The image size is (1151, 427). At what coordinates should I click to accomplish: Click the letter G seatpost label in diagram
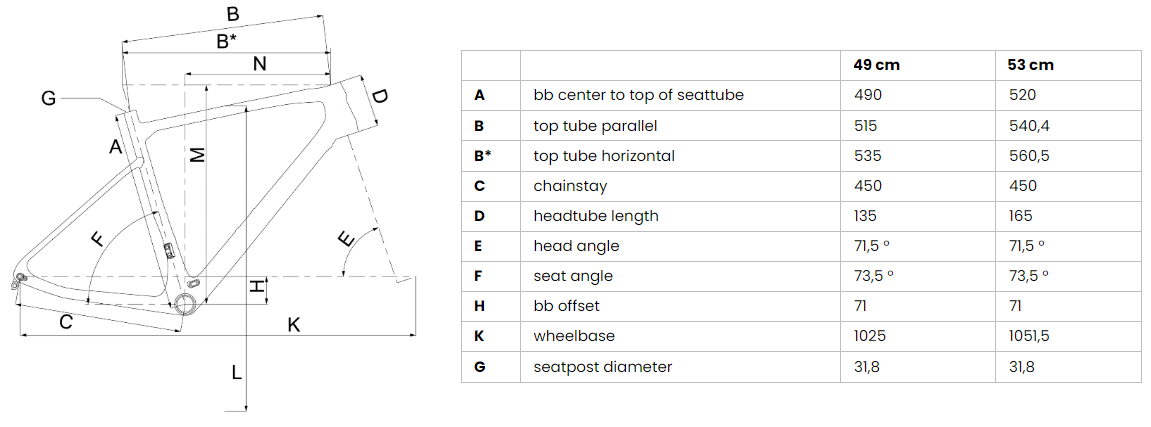click(48, 98)
